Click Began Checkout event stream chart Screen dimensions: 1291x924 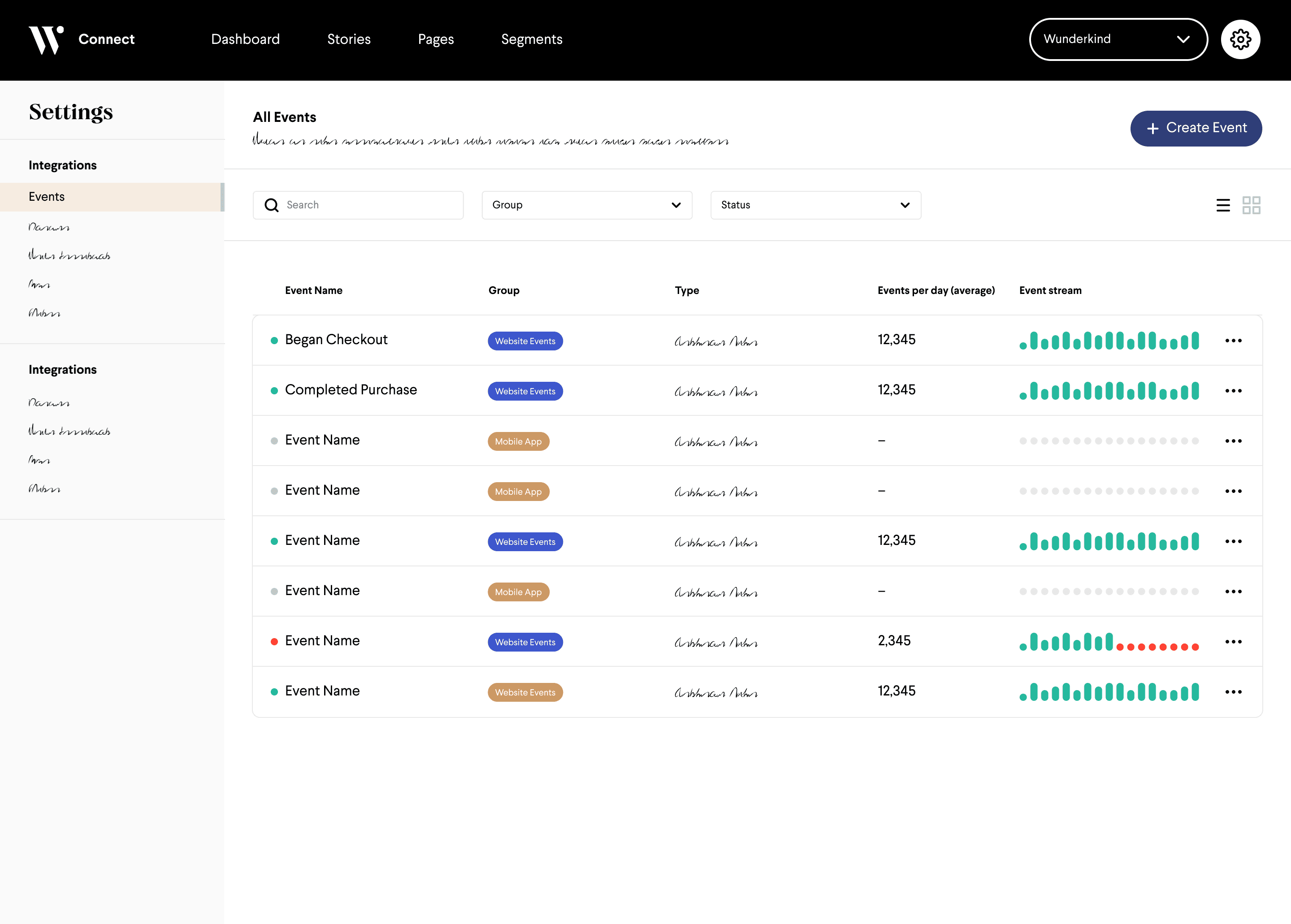tap(1109, 340)
